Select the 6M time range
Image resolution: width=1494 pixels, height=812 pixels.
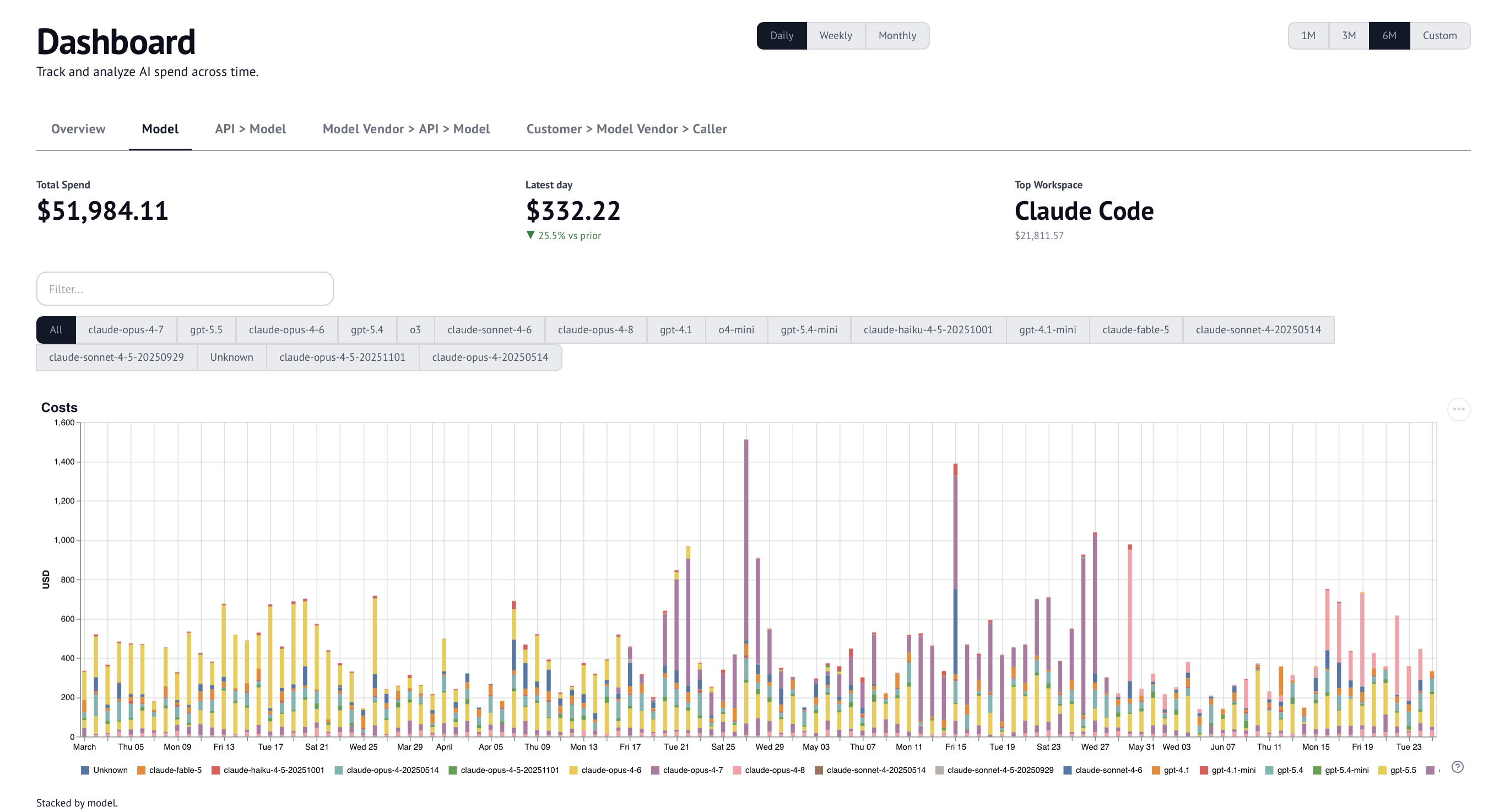pos(1389,36)
